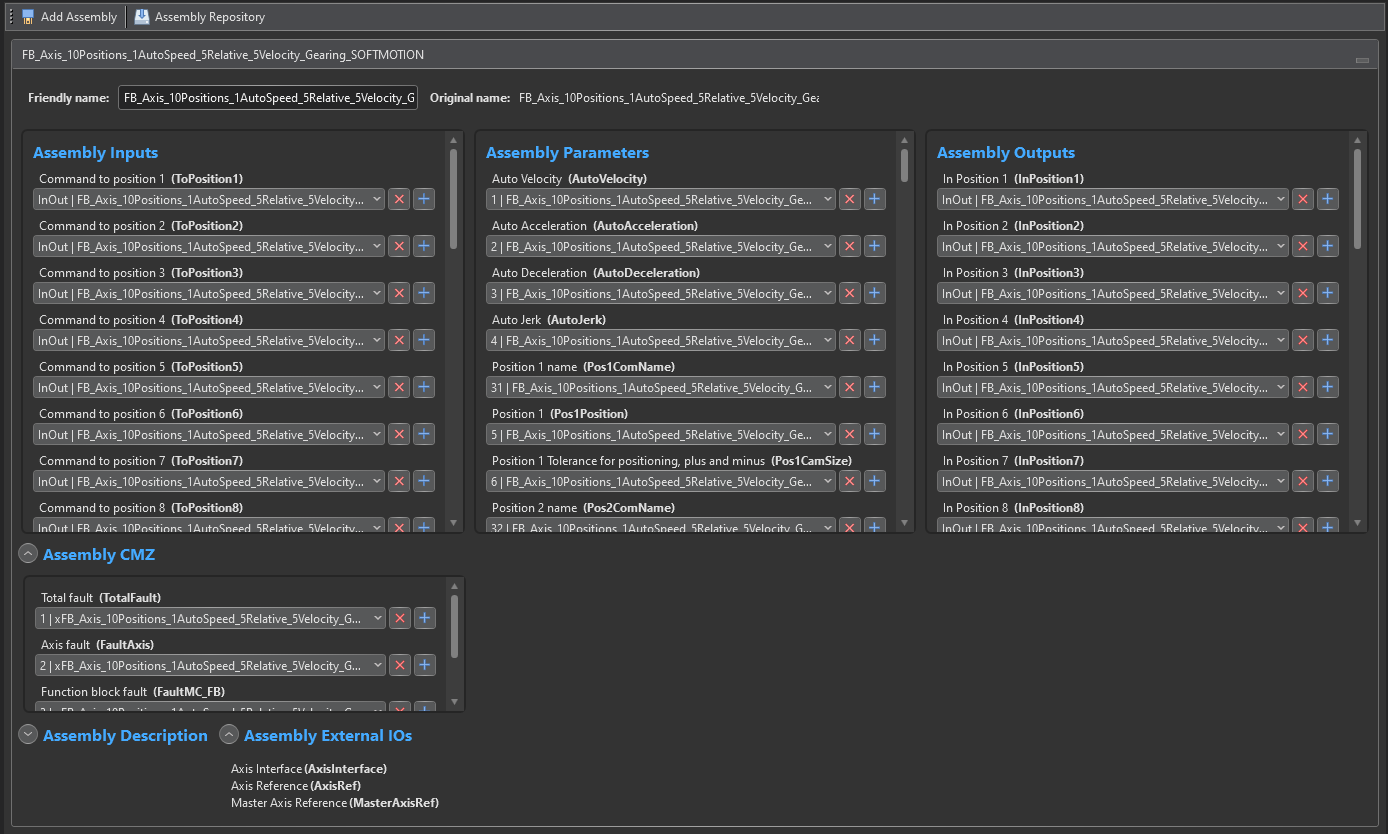Expand the Assembly Description section

[28, 735]
